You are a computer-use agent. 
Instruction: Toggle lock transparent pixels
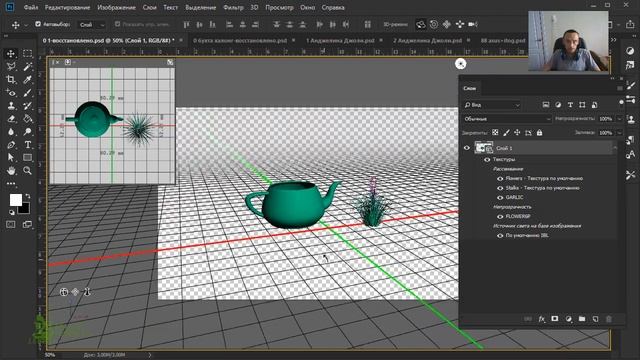pyautogui.click(x=495, y=133)
